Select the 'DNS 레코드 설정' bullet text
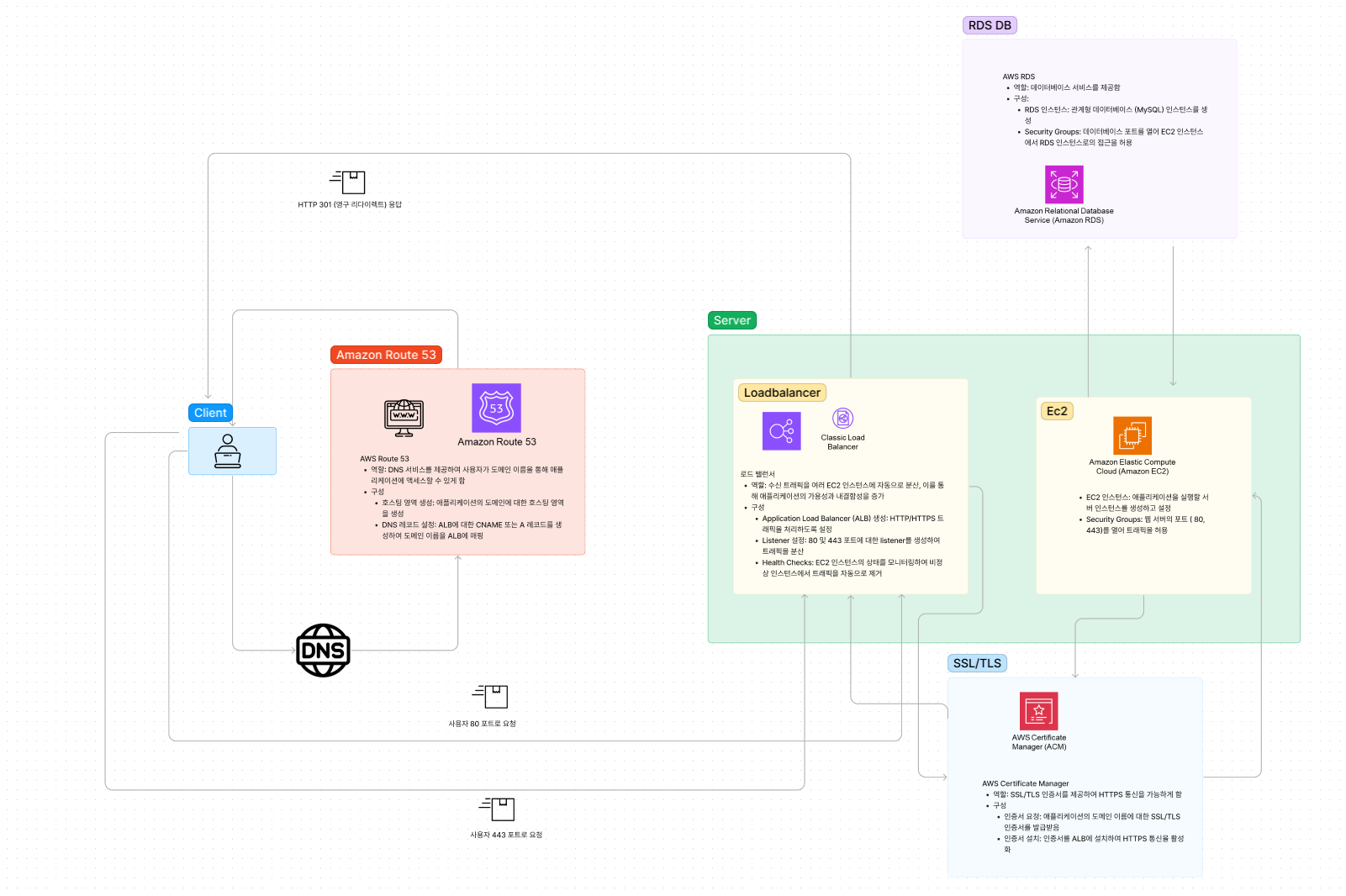The image size is (1346, 896). (x=472, y=530)
